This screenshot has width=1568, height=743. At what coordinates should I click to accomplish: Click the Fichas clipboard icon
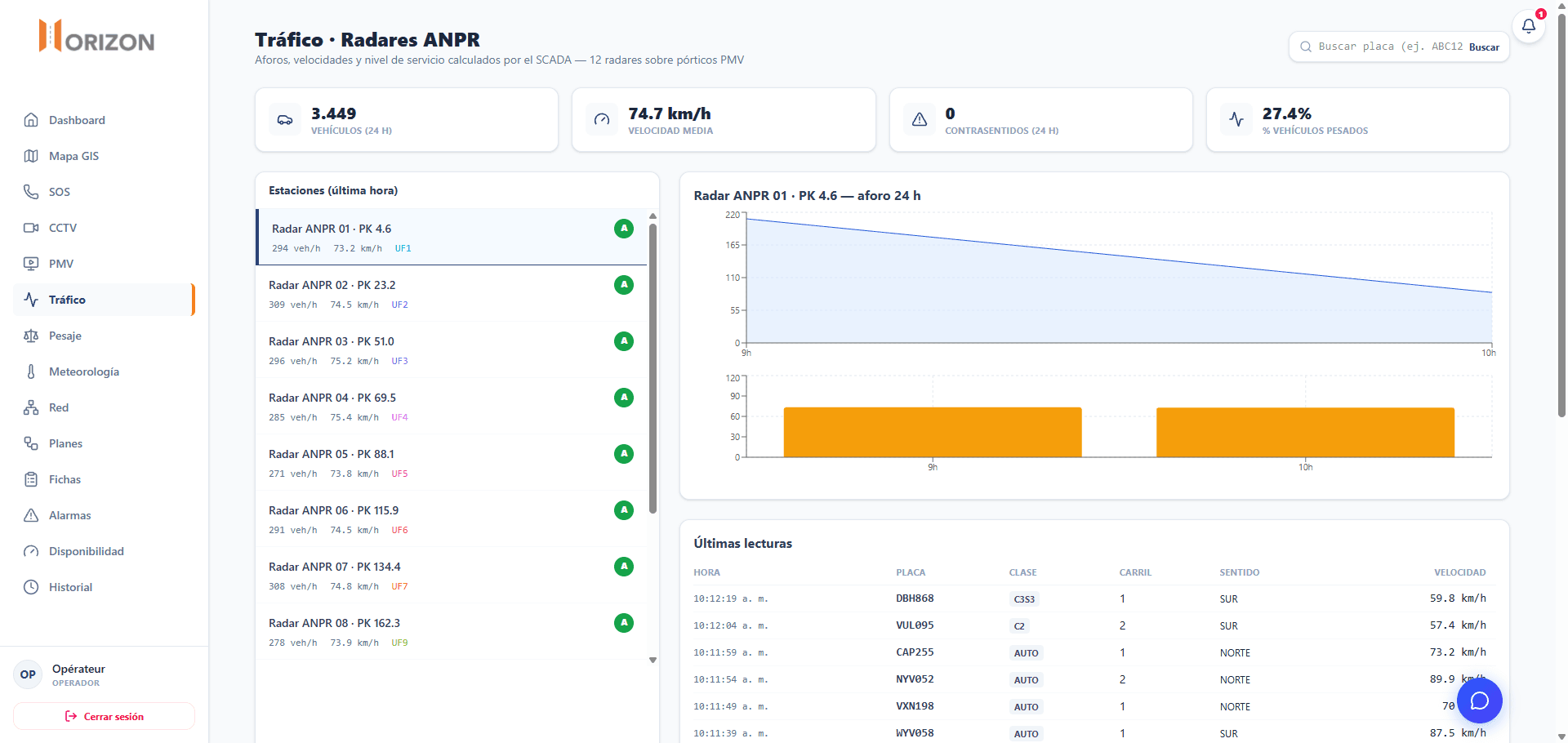(31, 479)
